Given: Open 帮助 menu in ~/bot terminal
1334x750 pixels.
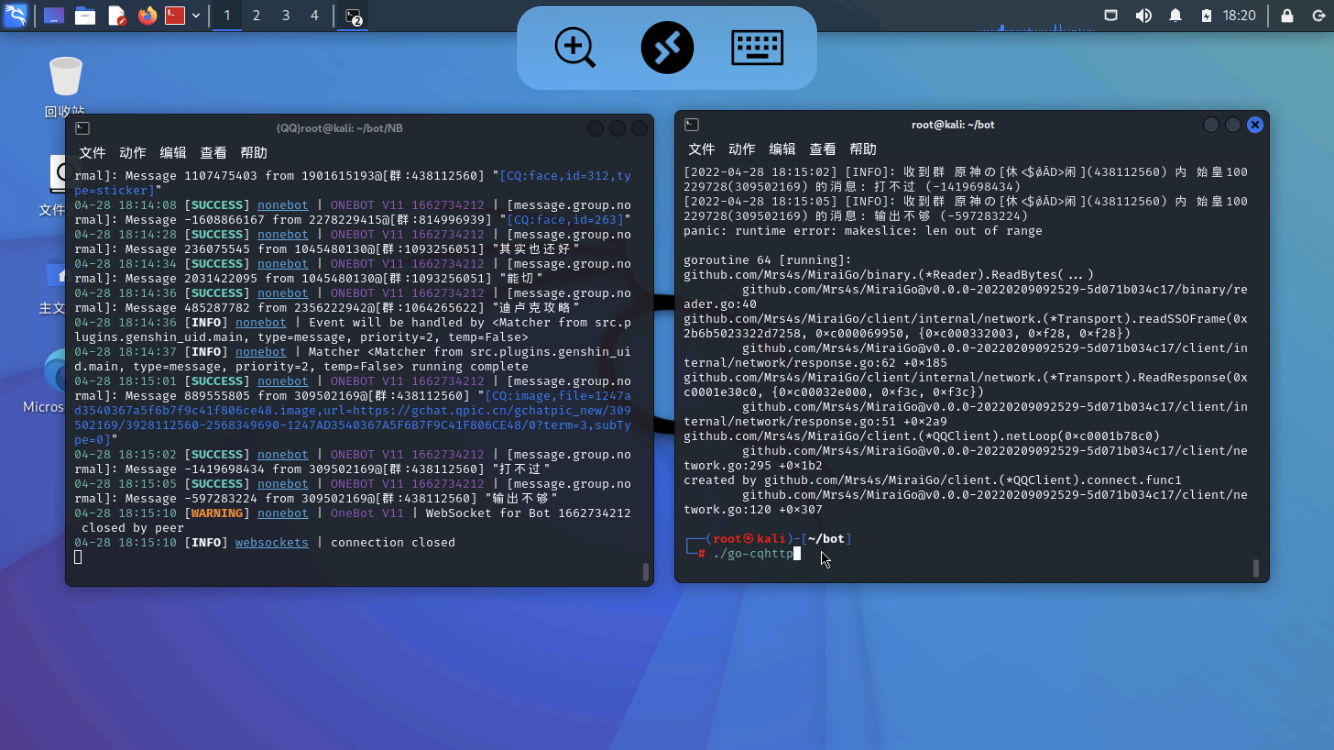Looking at the screenshot, I should [863, 149].
